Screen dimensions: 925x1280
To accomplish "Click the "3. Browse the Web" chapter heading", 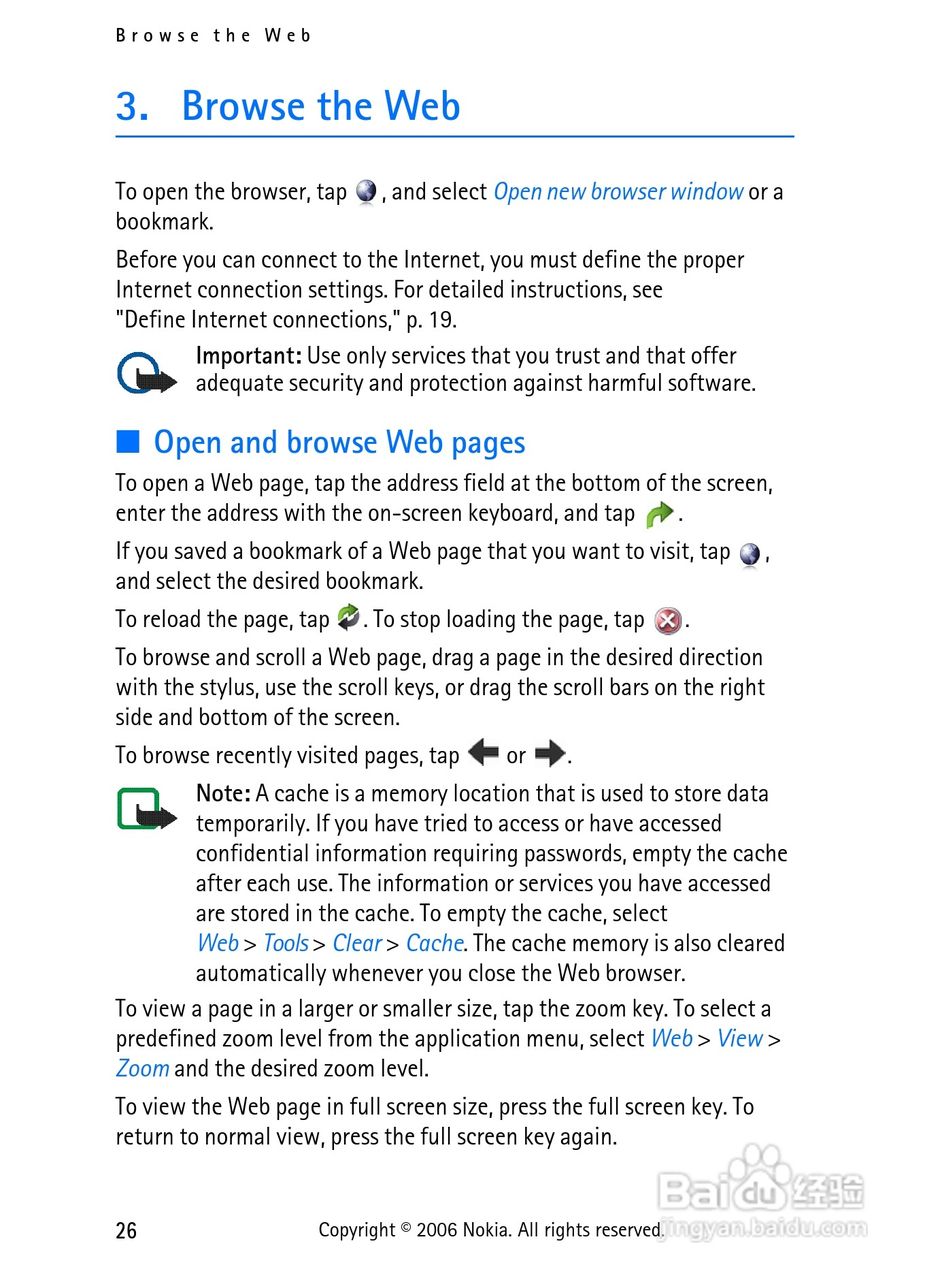I will coord(288,106).
